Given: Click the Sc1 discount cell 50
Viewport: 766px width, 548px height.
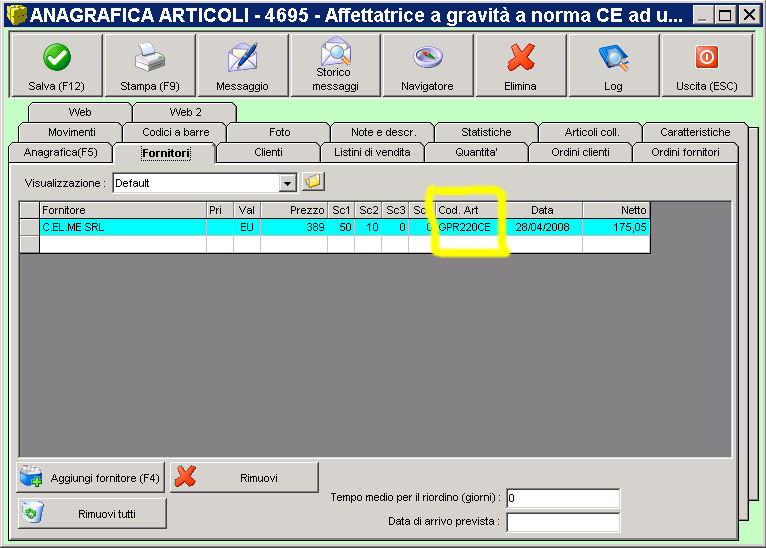Looking at the screenshot, I should 341,227.
